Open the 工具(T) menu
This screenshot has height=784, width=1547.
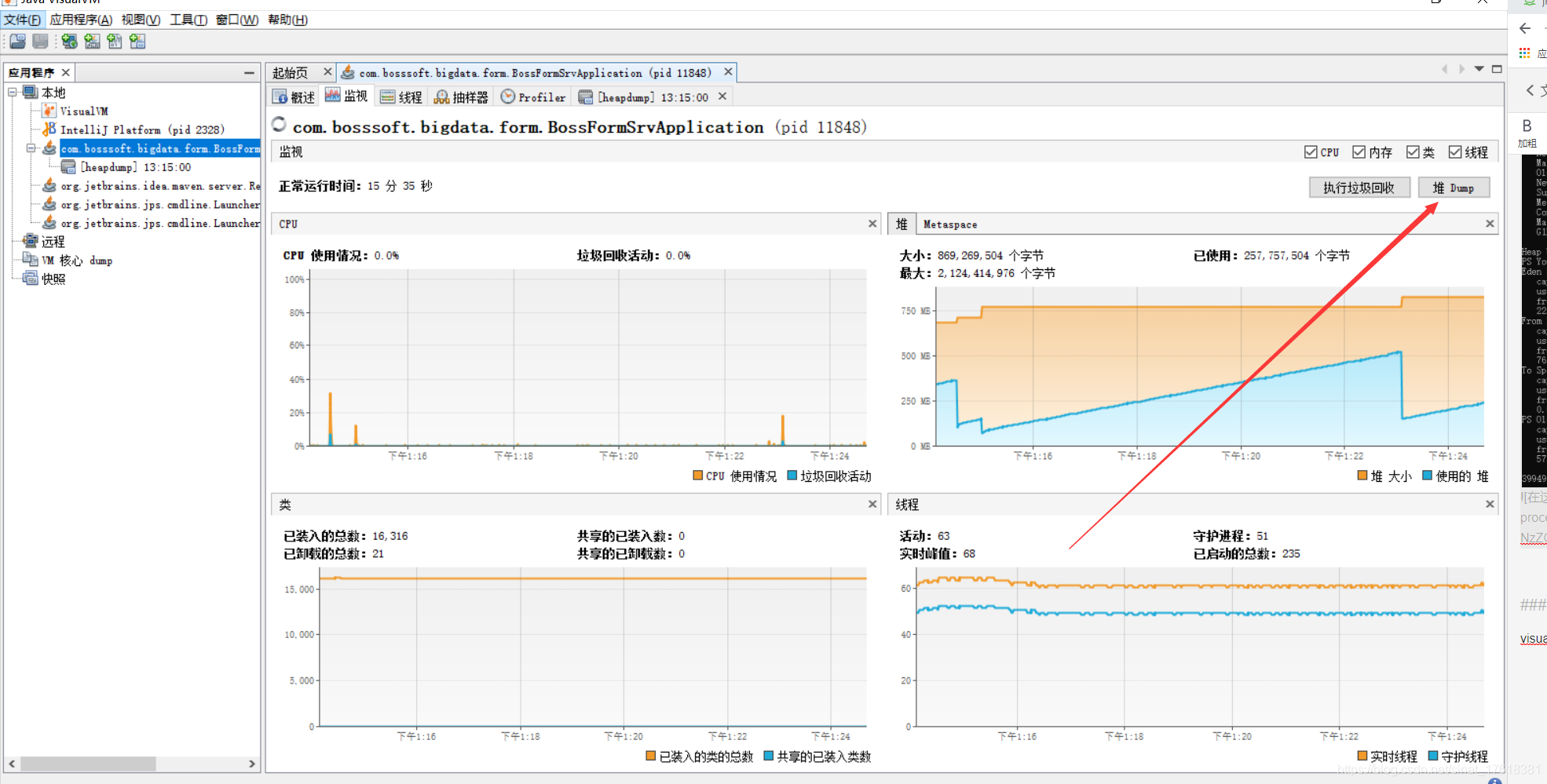(x=188, y=20)
